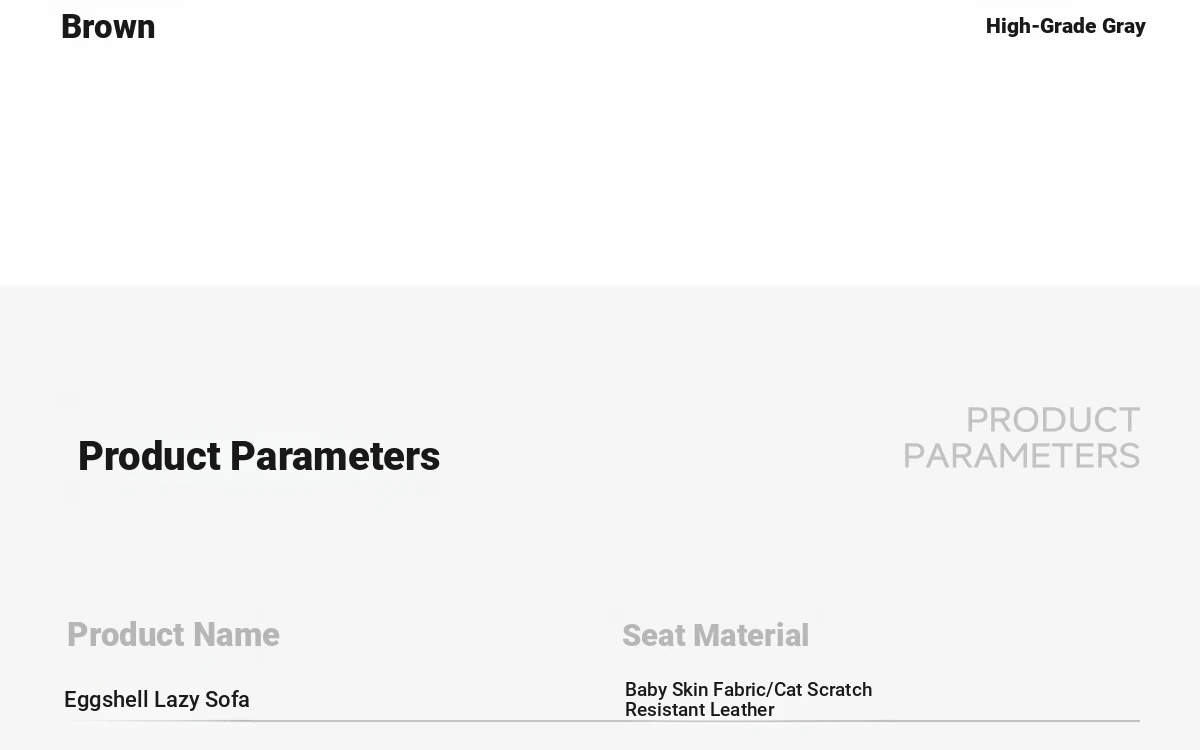Click the word Lazy in product name
Image resolution: width=1200 pixels, height=750 pixels.
pyautogui.click(x=177, y=699)
